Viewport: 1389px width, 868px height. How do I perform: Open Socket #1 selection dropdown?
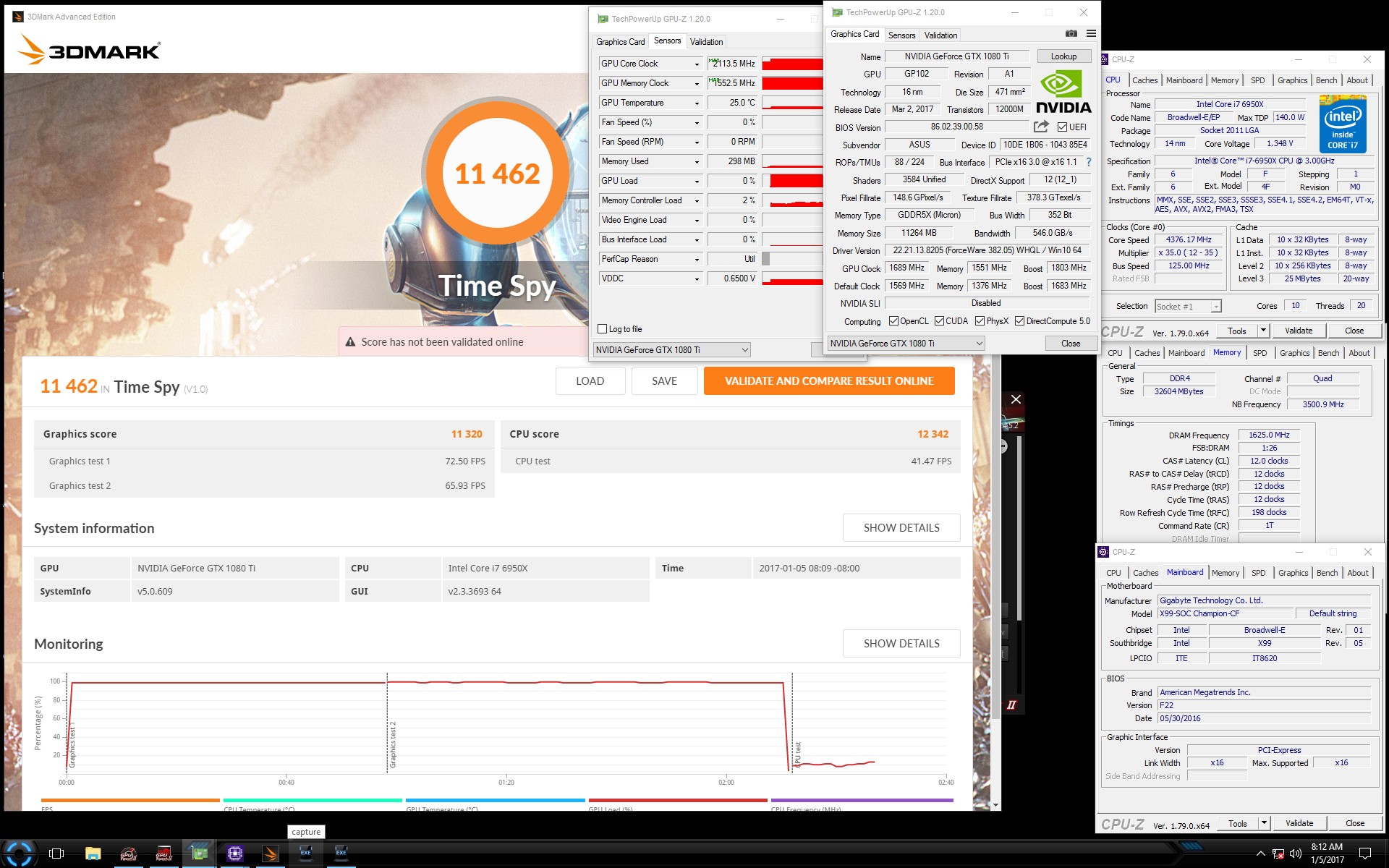pos(1215,307)
